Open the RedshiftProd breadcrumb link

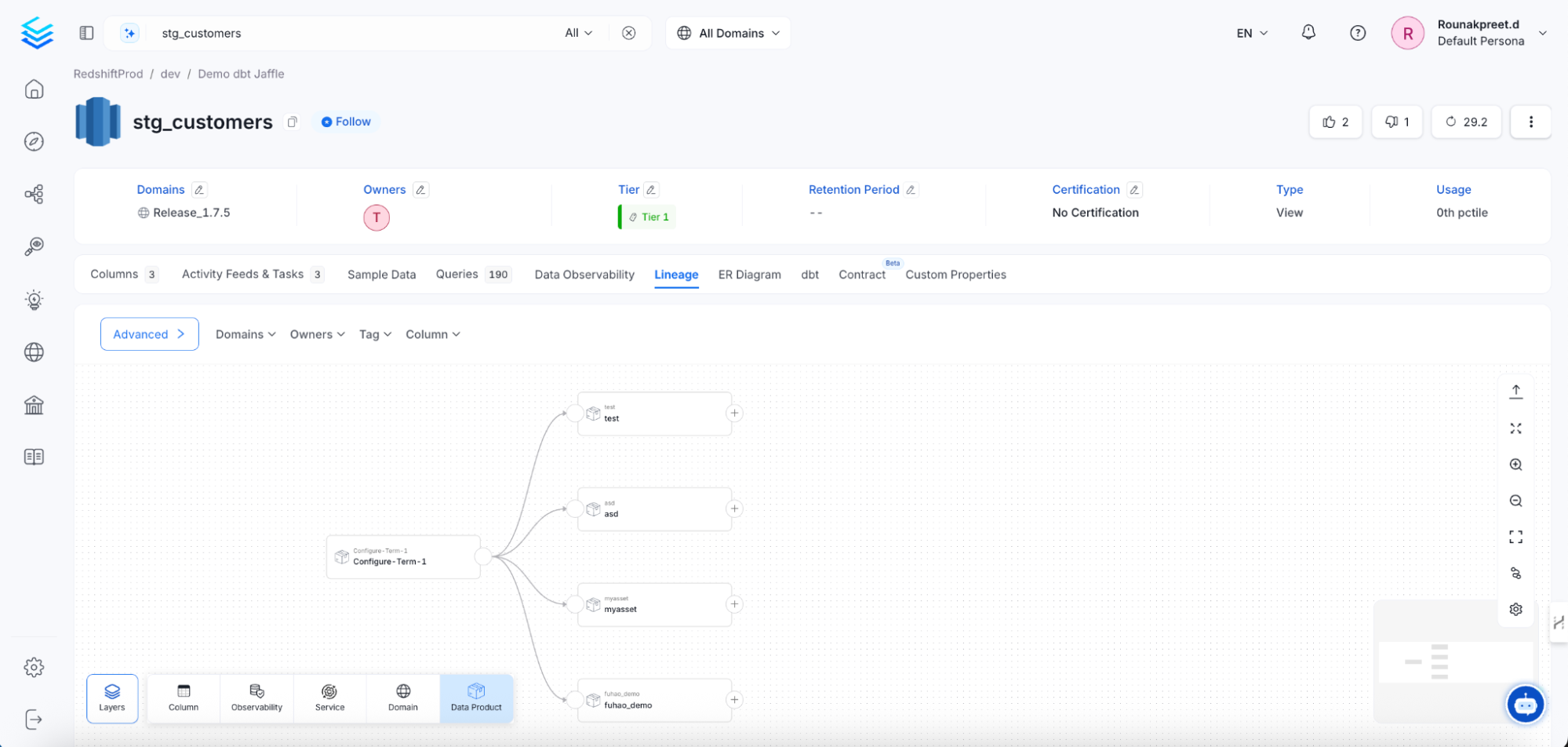108,73
